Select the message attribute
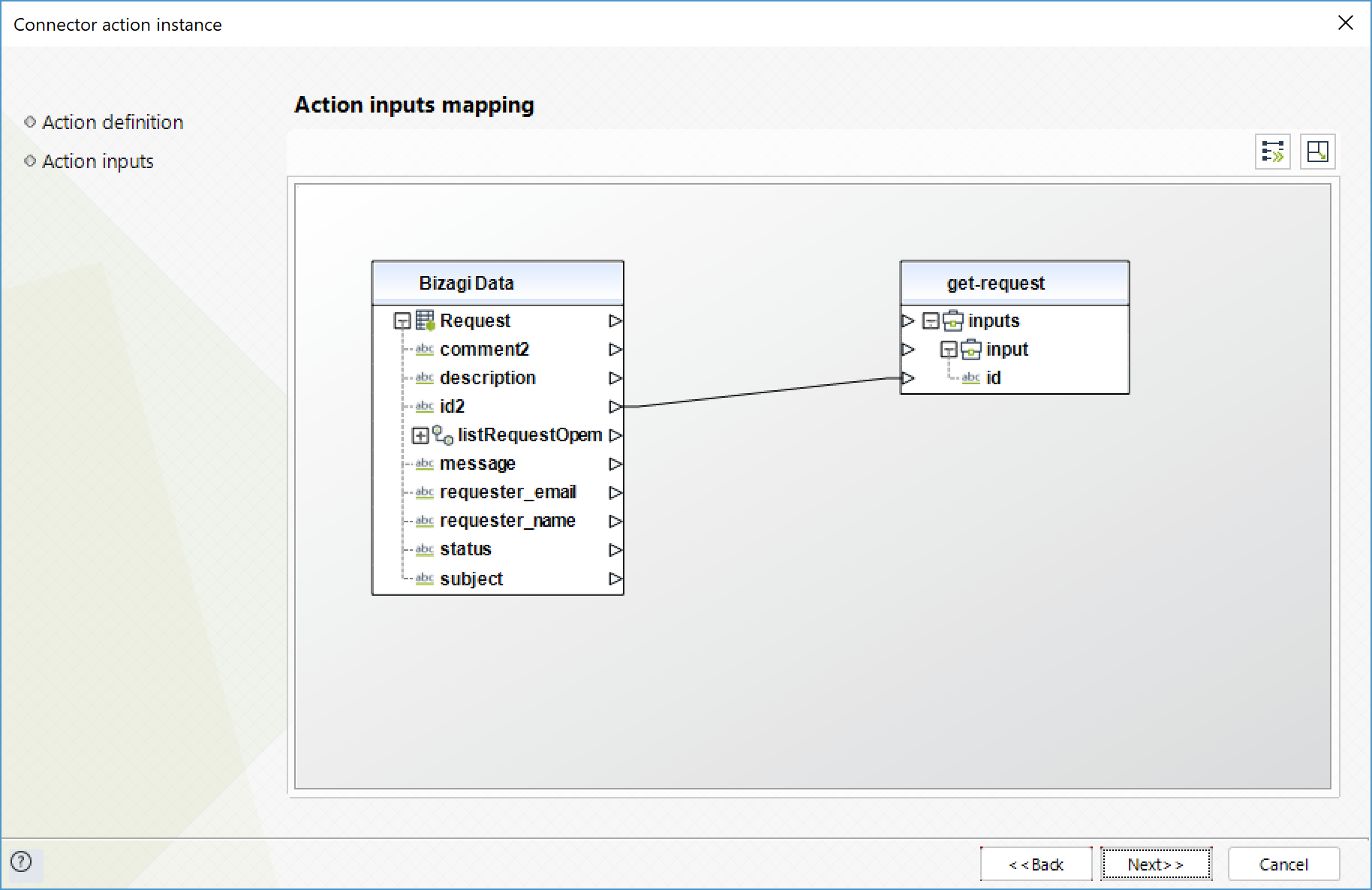Image resolution: width=1372 pixels, height=890 pixels. click(477, 464)
